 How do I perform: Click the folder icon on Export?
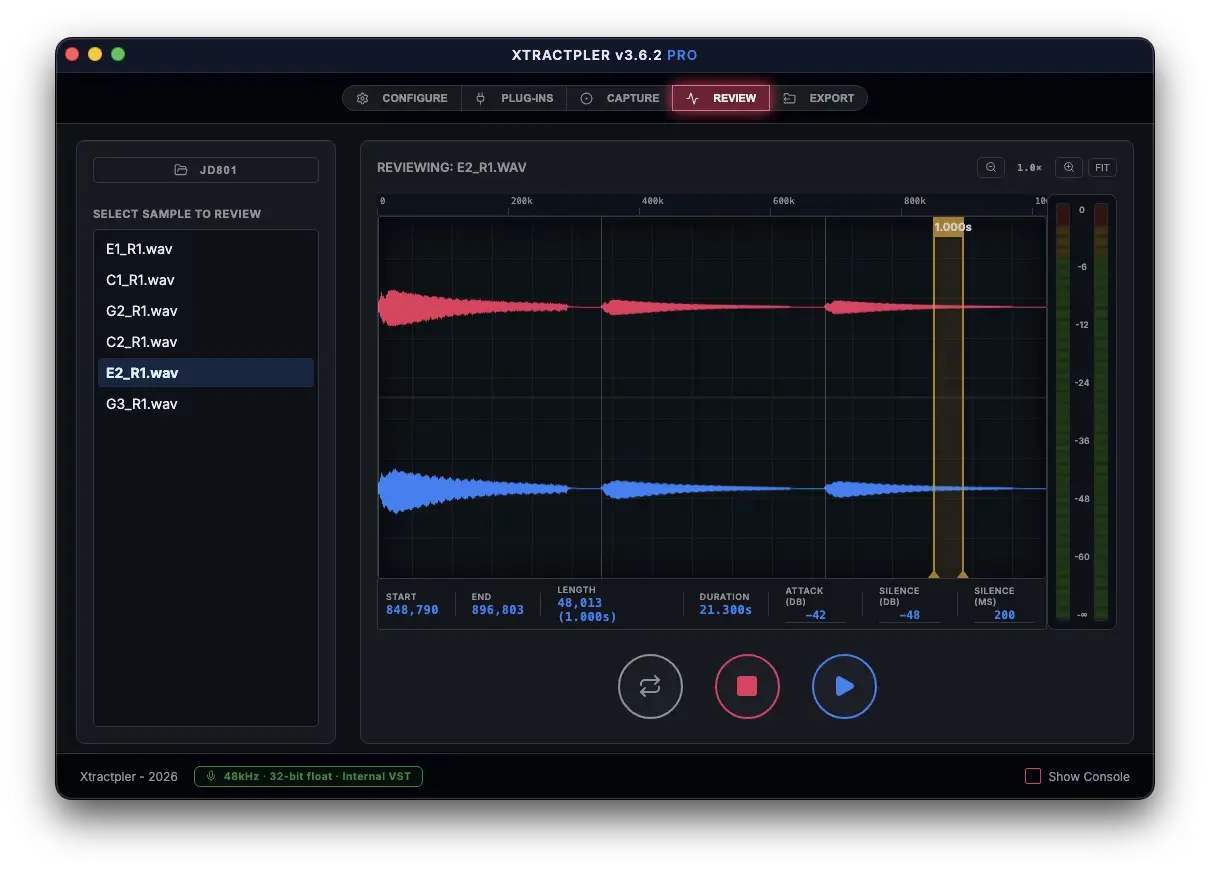click(x=790, y=98)
